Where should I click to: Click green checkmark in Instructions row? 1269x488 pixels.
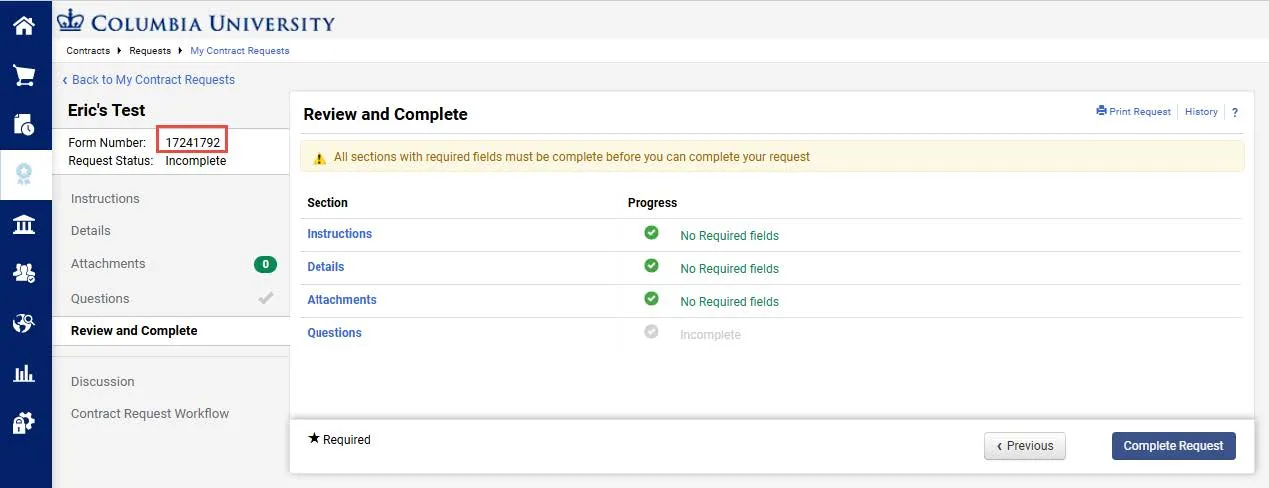pos(651,232)
